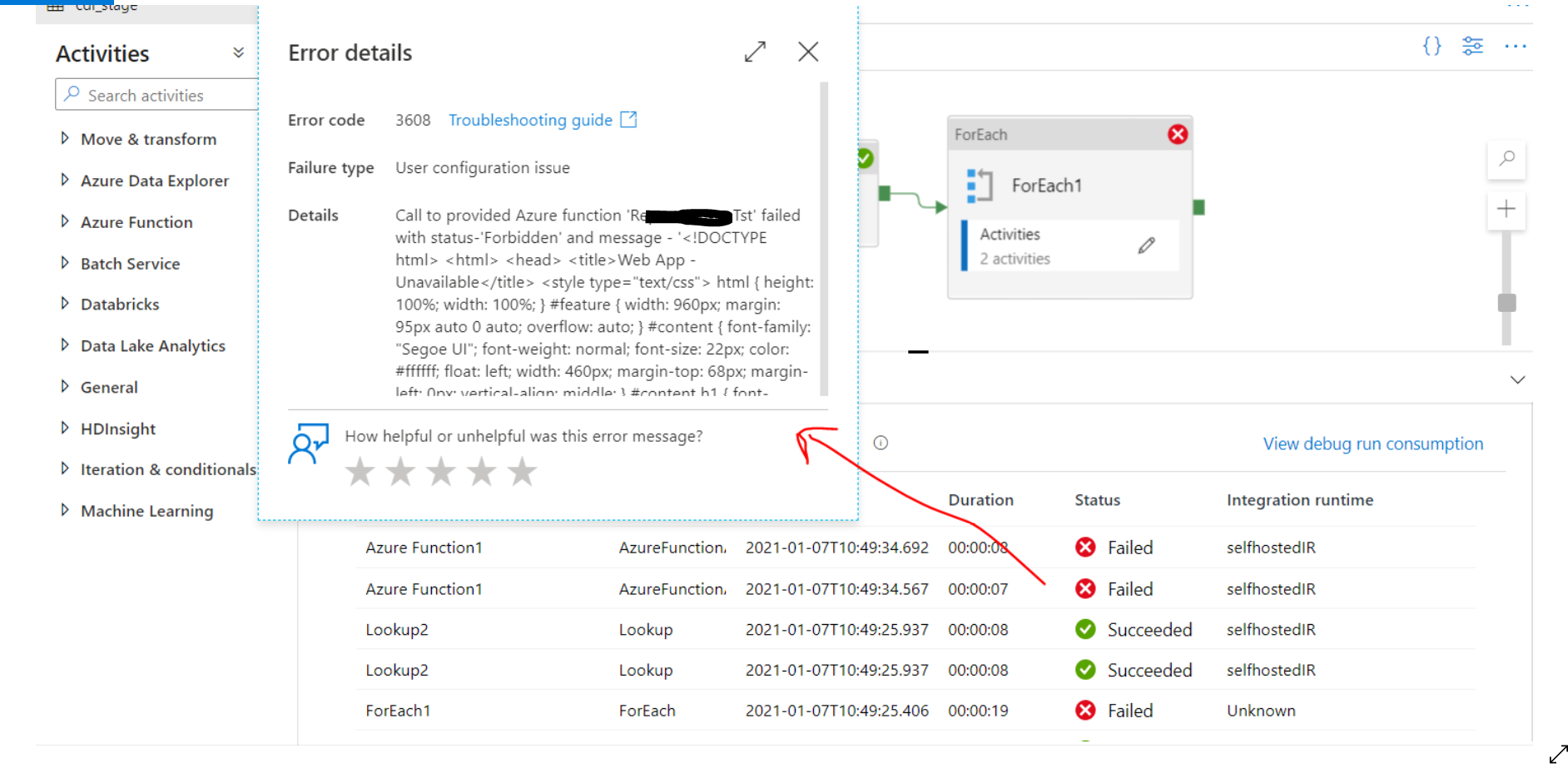
Task: Click the Integration runtime column header
Action: [x=1299, y=500]
